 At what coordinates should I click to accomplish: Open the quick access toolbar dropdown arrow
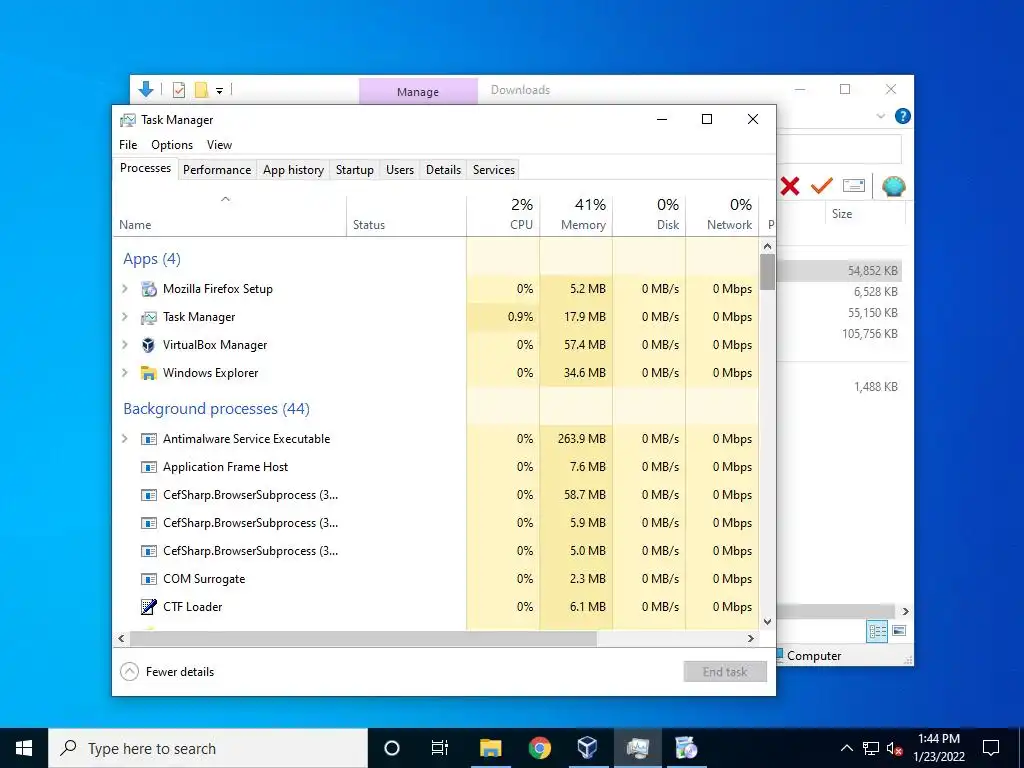[219, 91]
